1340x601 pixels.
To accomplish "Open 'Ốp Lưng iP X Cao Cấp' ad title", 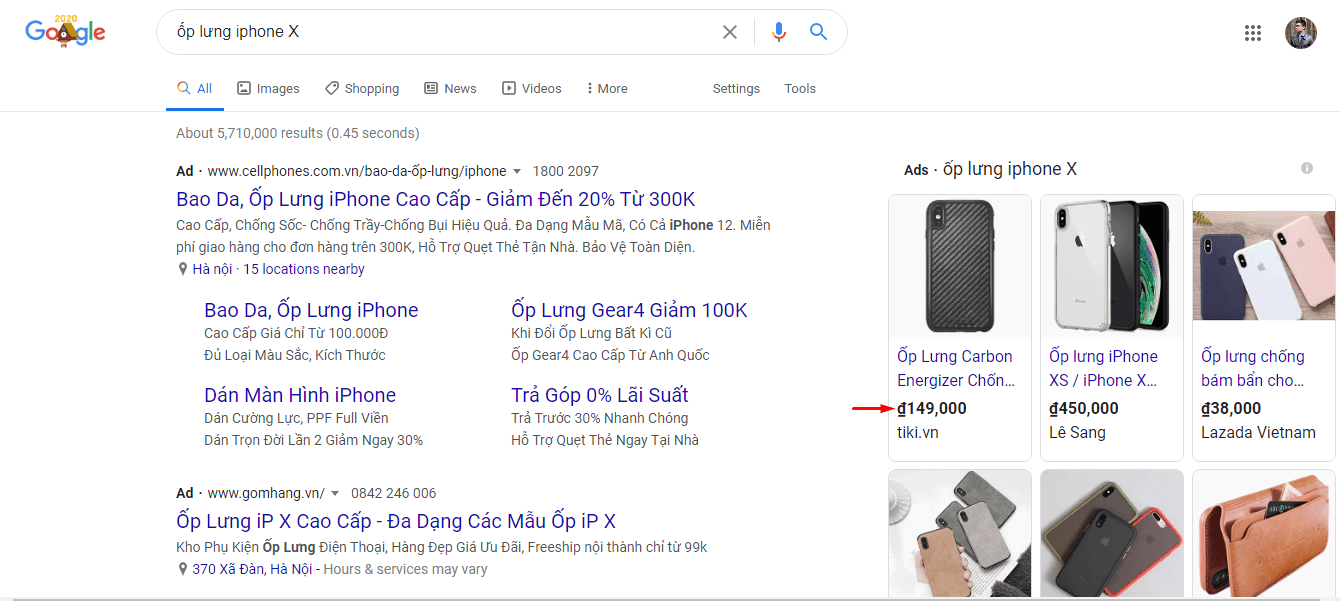I will (x=396, y=521).
